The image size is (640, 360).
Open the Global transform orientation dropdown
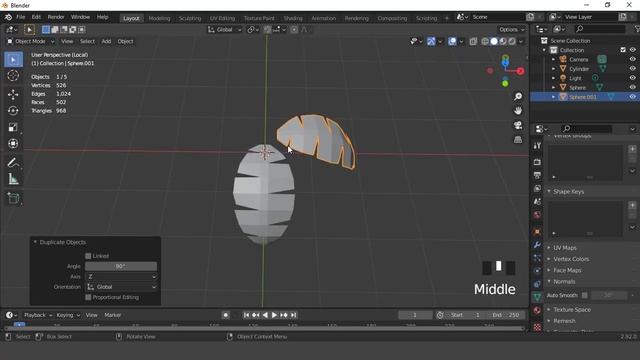coord(224,29)
